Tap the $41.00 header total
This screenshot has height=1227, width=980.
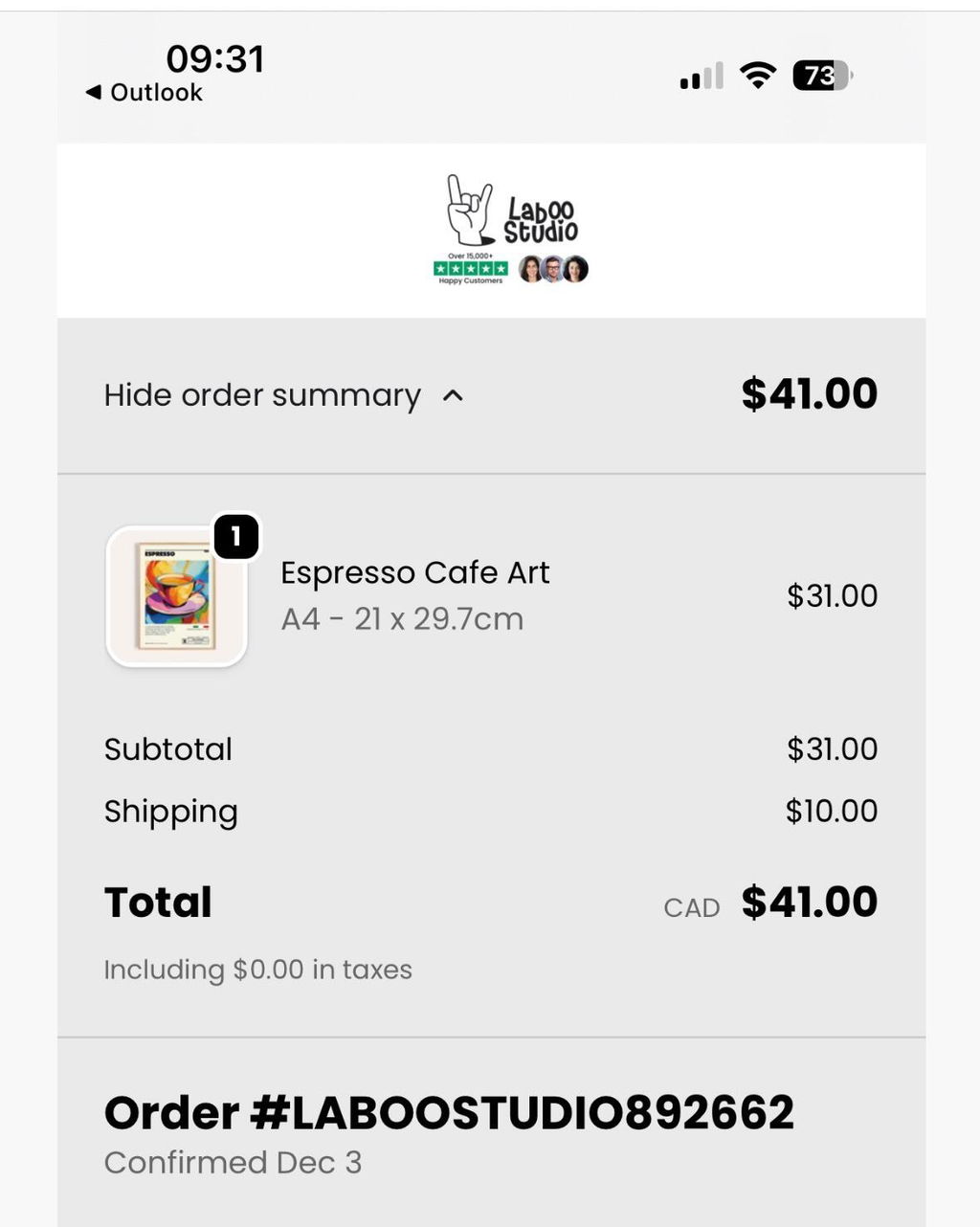[810, 393]
